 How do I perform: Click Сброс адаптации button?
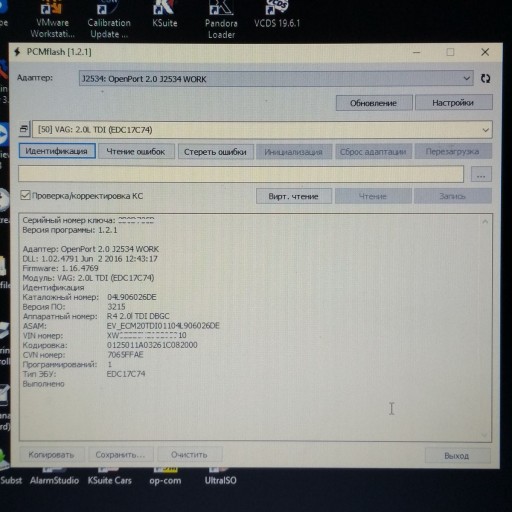(373, 152)
